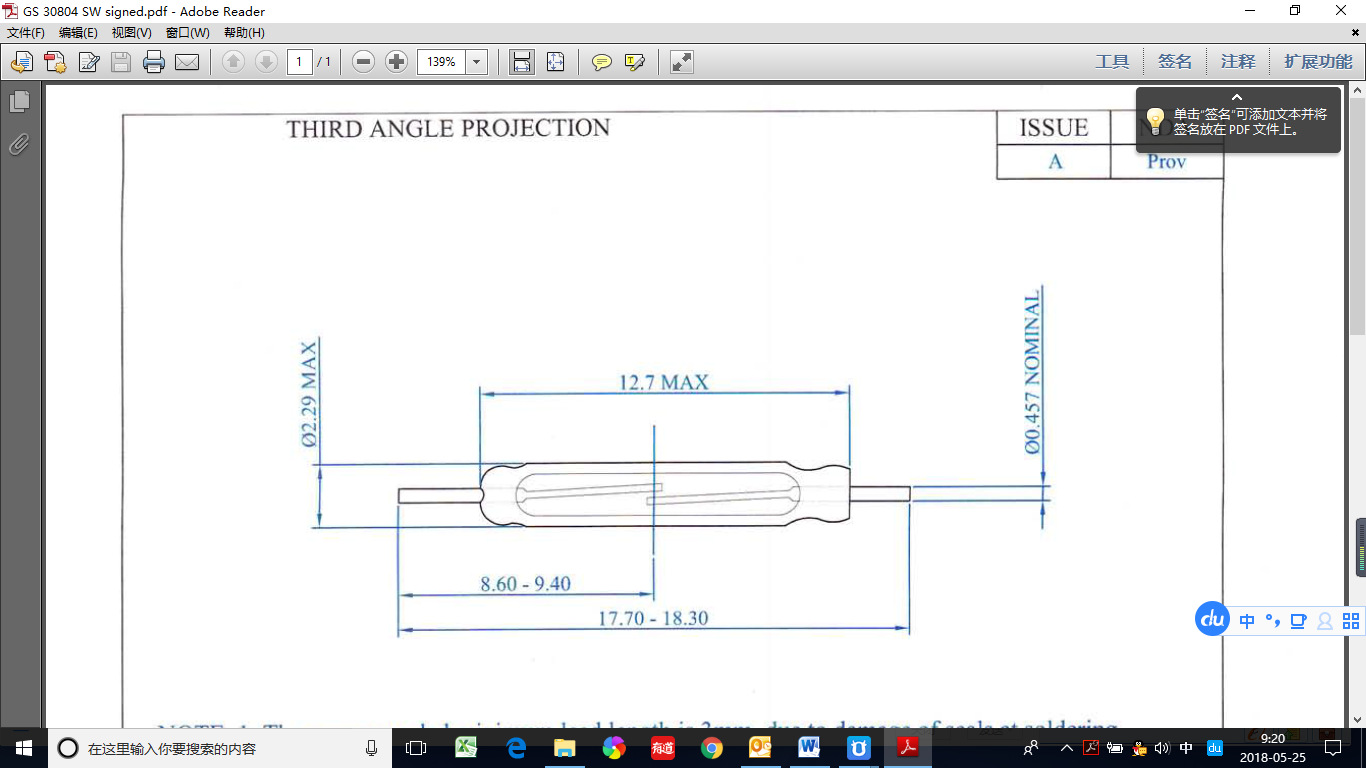The height and width of the screenshot is (768, 1366).
Task: Click the page number input field
Action: tap(300, 62)
